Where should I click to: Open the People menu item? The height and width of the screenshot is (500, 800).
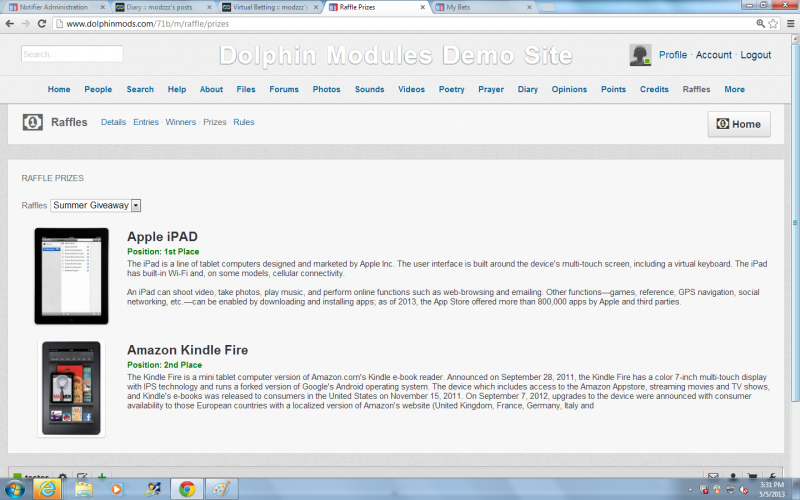click(x=98, y=89)
